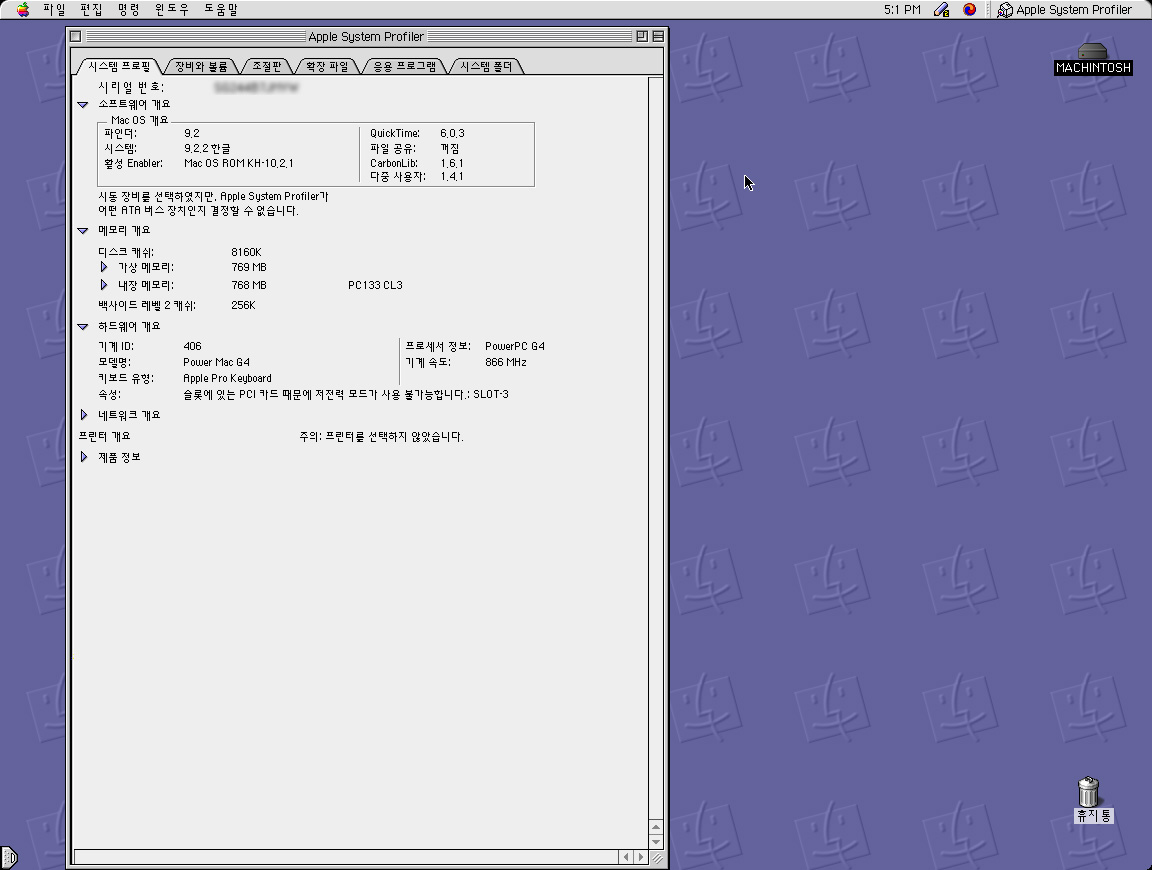
Task: Select the MACHINTOSH hard drive icon
Action: pos(1093,52)
